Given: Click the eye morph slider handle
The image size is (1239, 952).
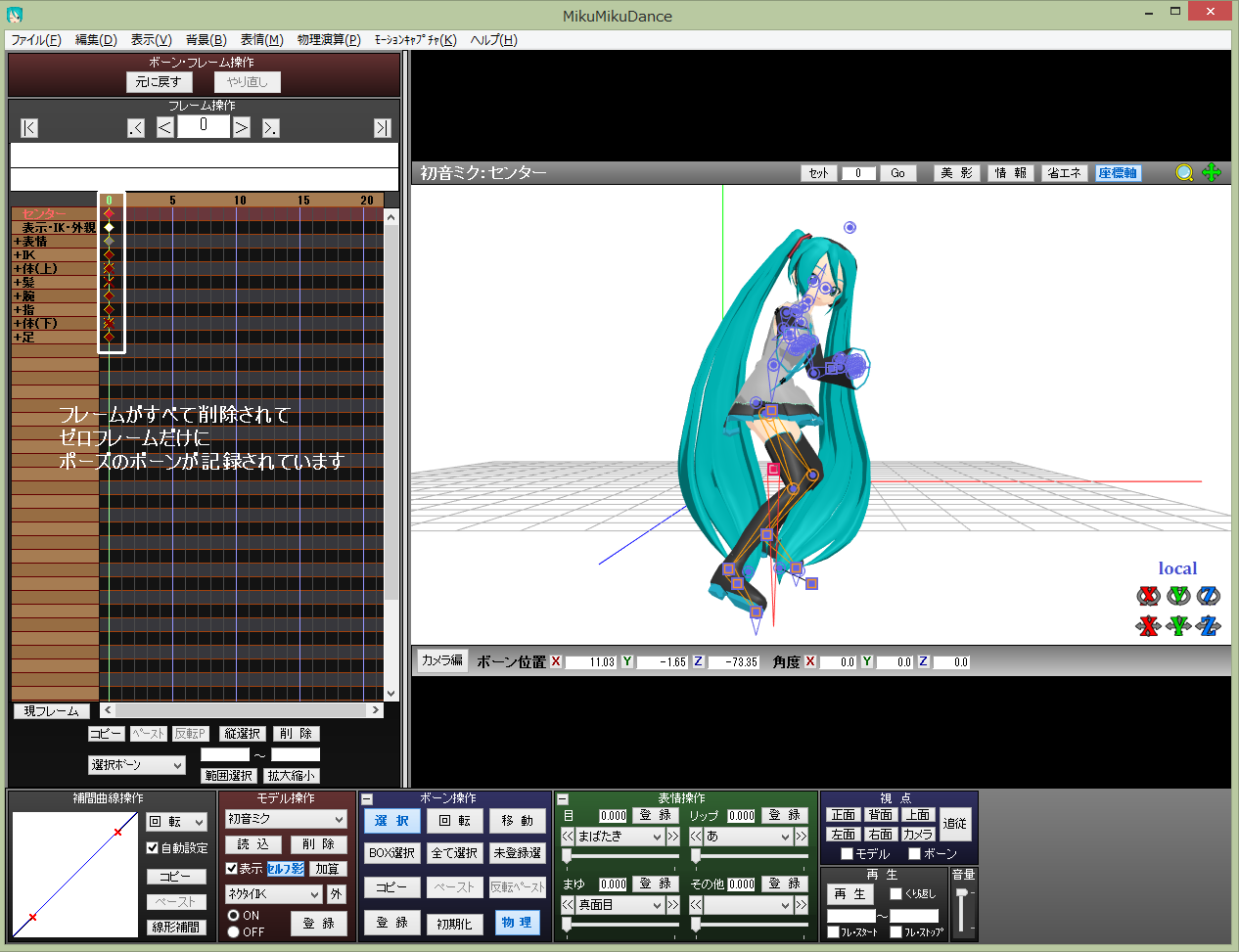Looking at the screenshot, I should pyautogui.click(x=567, y=856).
